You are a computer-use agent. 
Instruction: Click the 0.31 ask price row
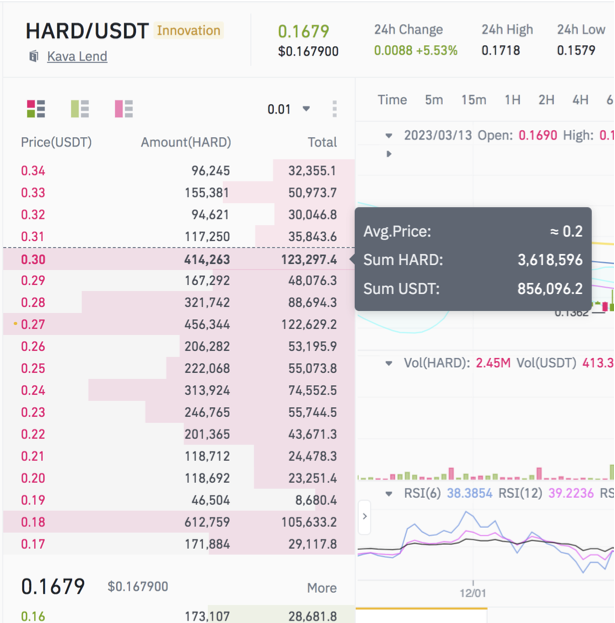pyautogui.click(x=179, y=237)
